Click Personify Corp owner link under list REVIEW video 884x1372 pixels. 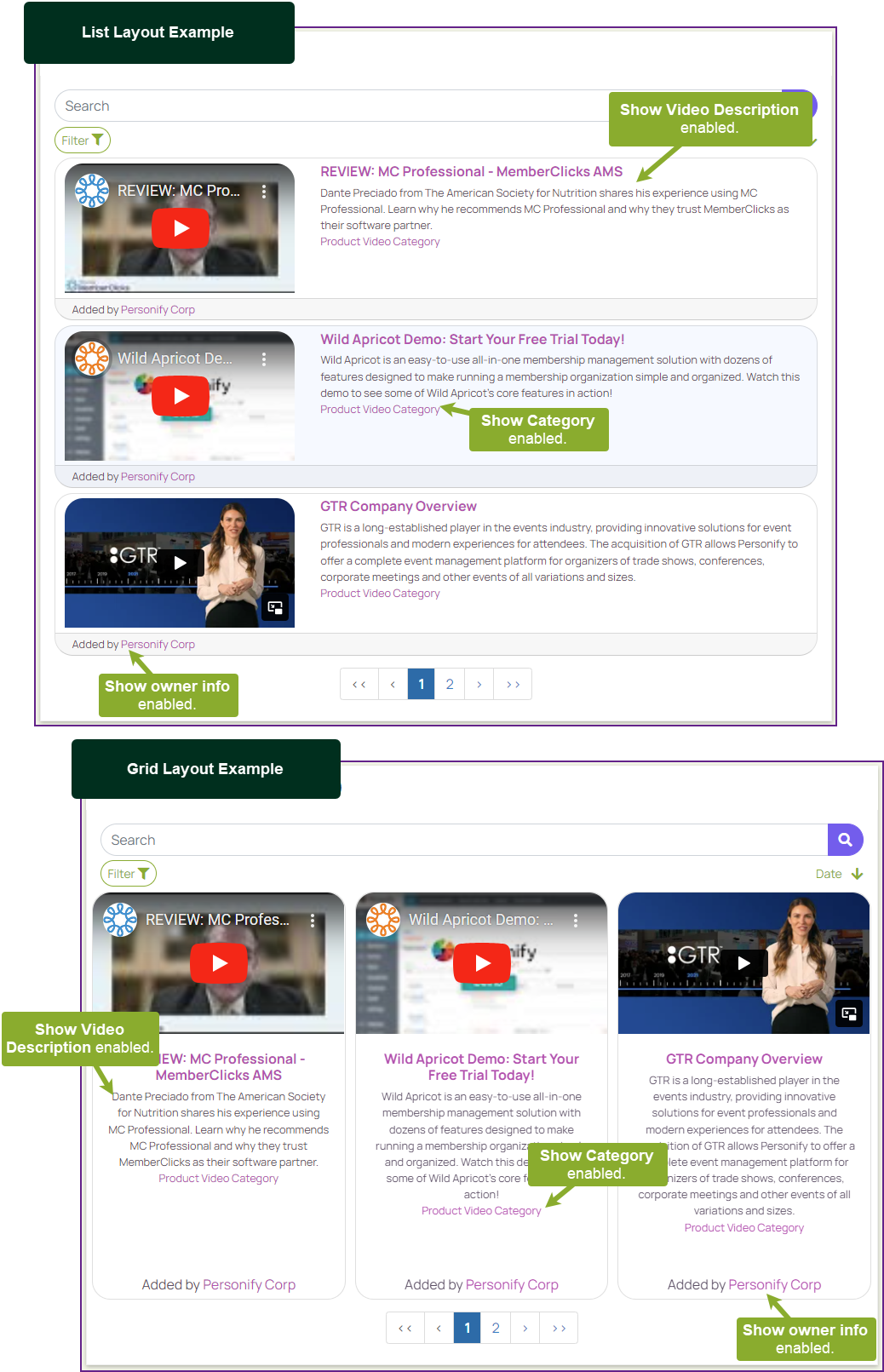click(x=158, y=310)
